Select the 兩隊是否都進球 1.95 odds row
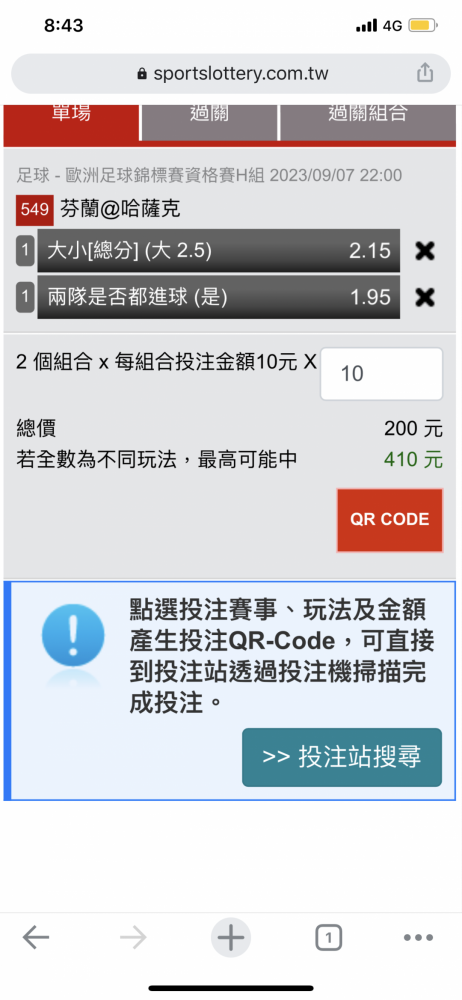This screenshot has width=462, height=1000. tap(219, 297)
